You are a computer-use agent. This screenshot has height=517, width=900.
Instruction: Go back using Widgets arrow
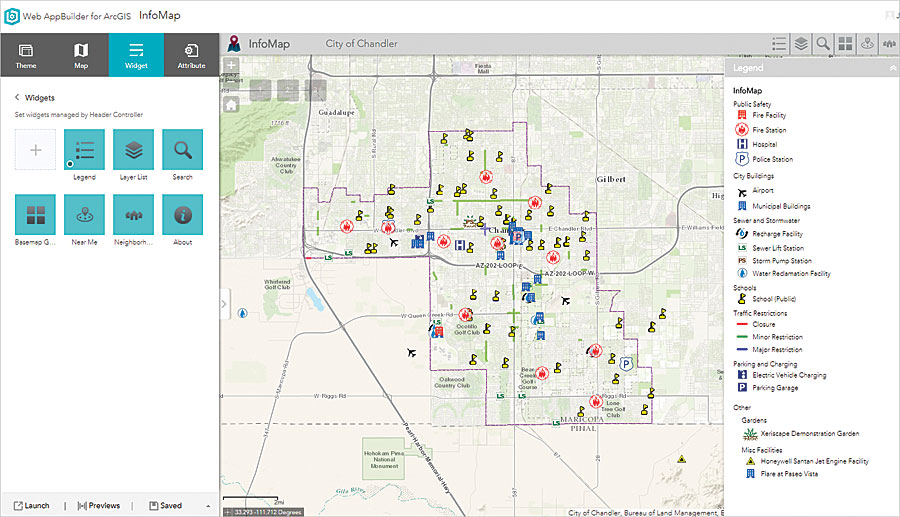click(x=17, y=98)
